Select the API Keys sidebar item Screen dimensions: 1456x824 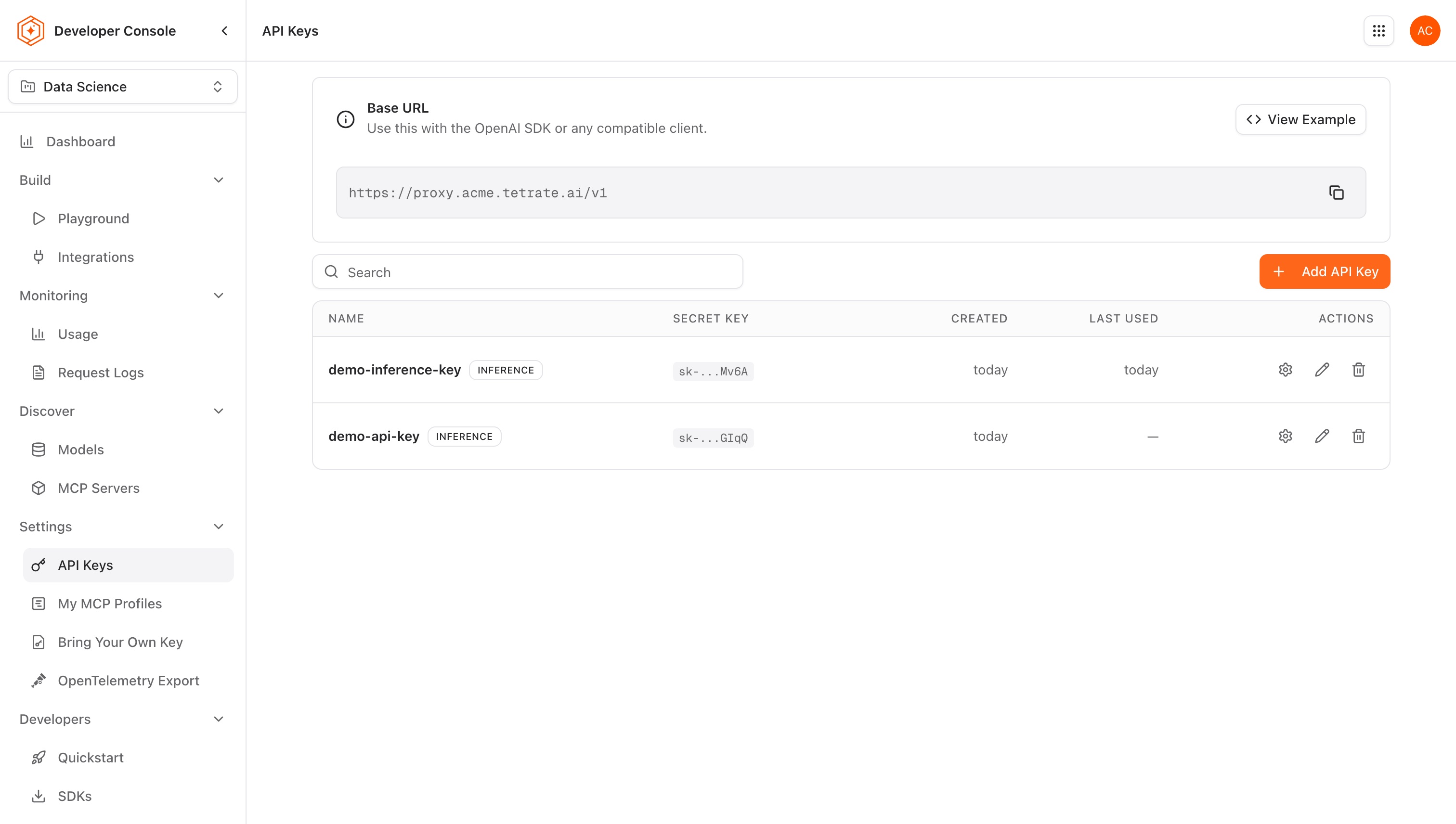click(x=129, y=565)
